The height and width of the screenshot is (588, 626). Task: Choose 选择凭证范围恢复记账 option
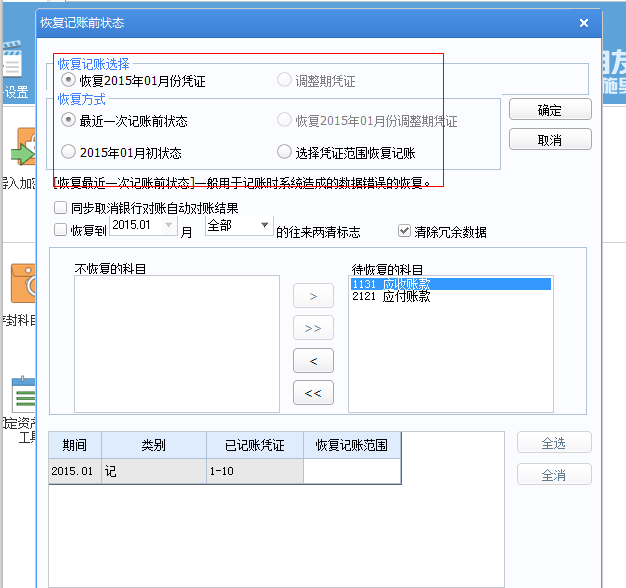click(284, 153)
